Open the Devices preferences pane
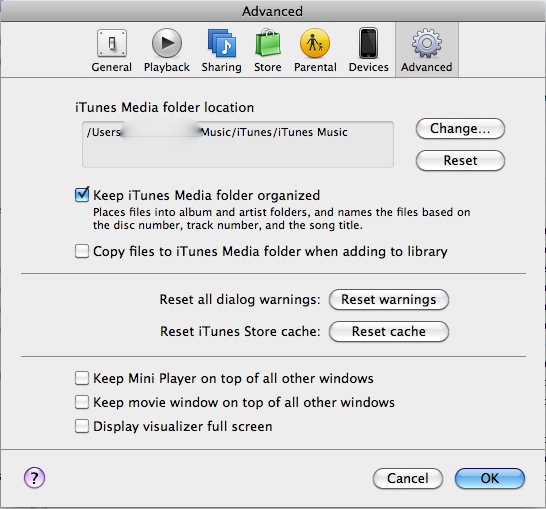This screenshot has width=546, height=509. coord(368,50)
